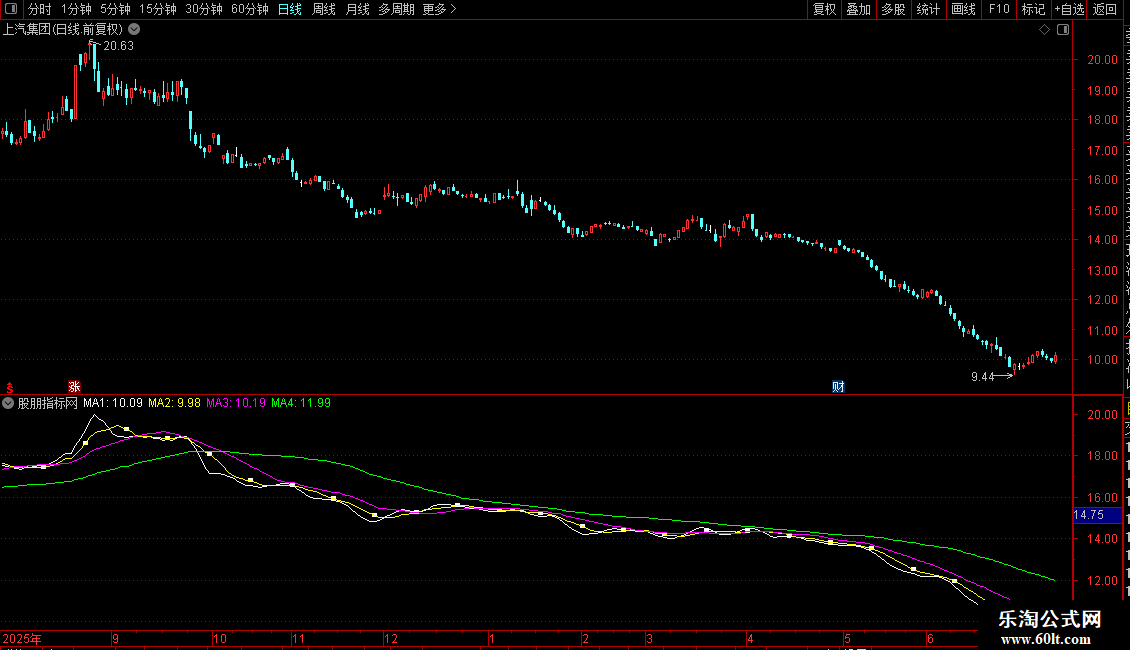
Task: Open the 多周期 multi-period view
Action: (396, 9)
